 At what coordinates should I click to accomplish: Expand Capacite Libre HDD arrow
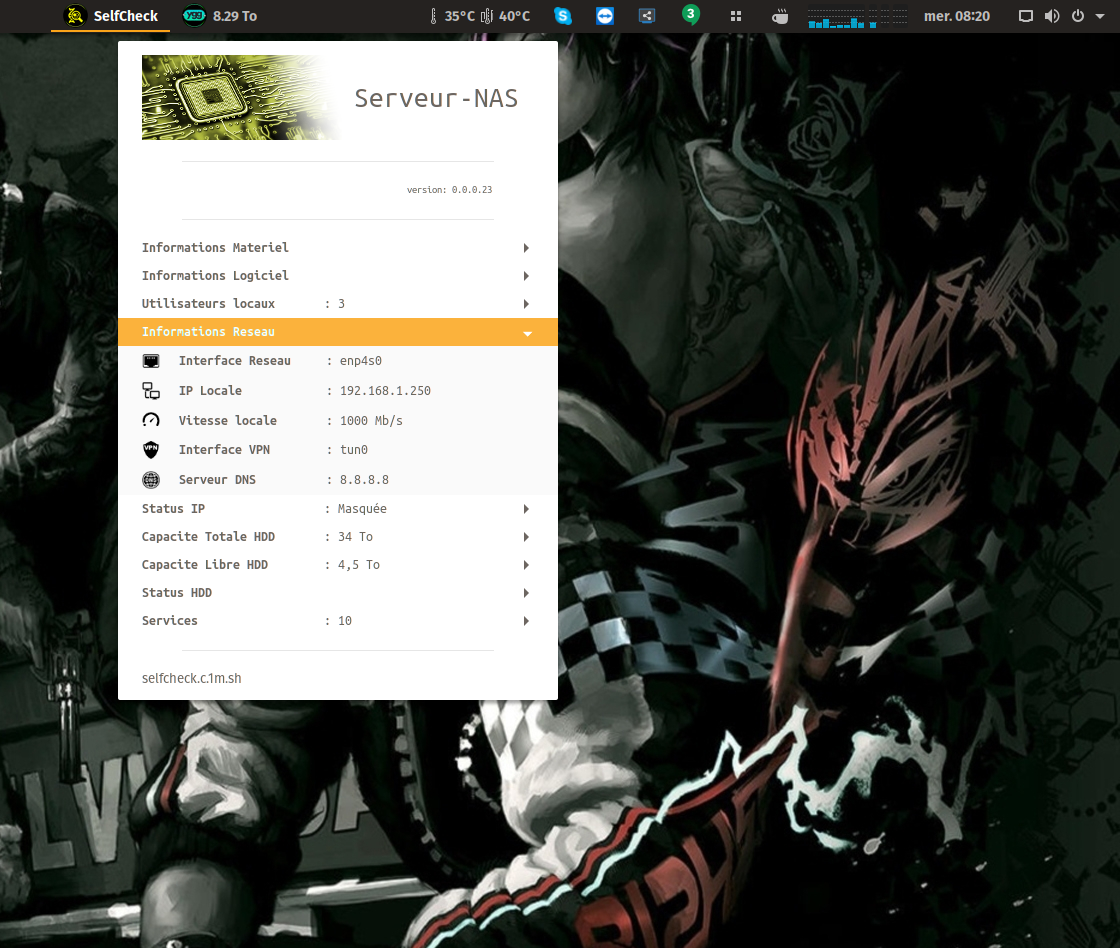(526, 565)
